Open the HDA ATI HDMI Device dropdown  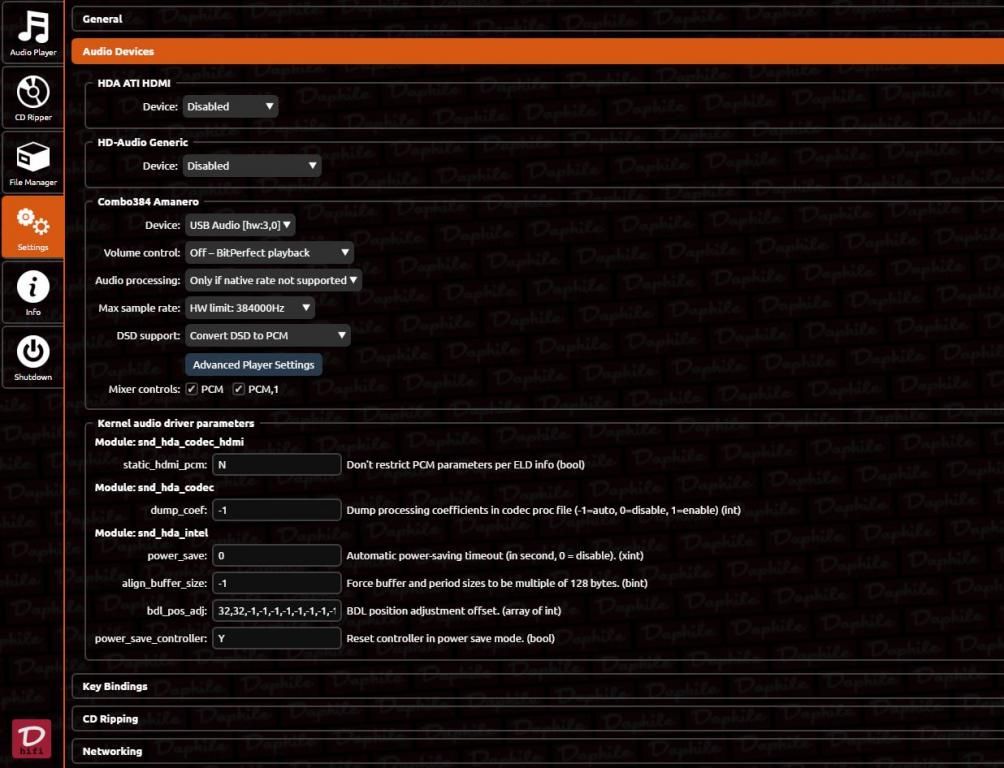point(231,106)
